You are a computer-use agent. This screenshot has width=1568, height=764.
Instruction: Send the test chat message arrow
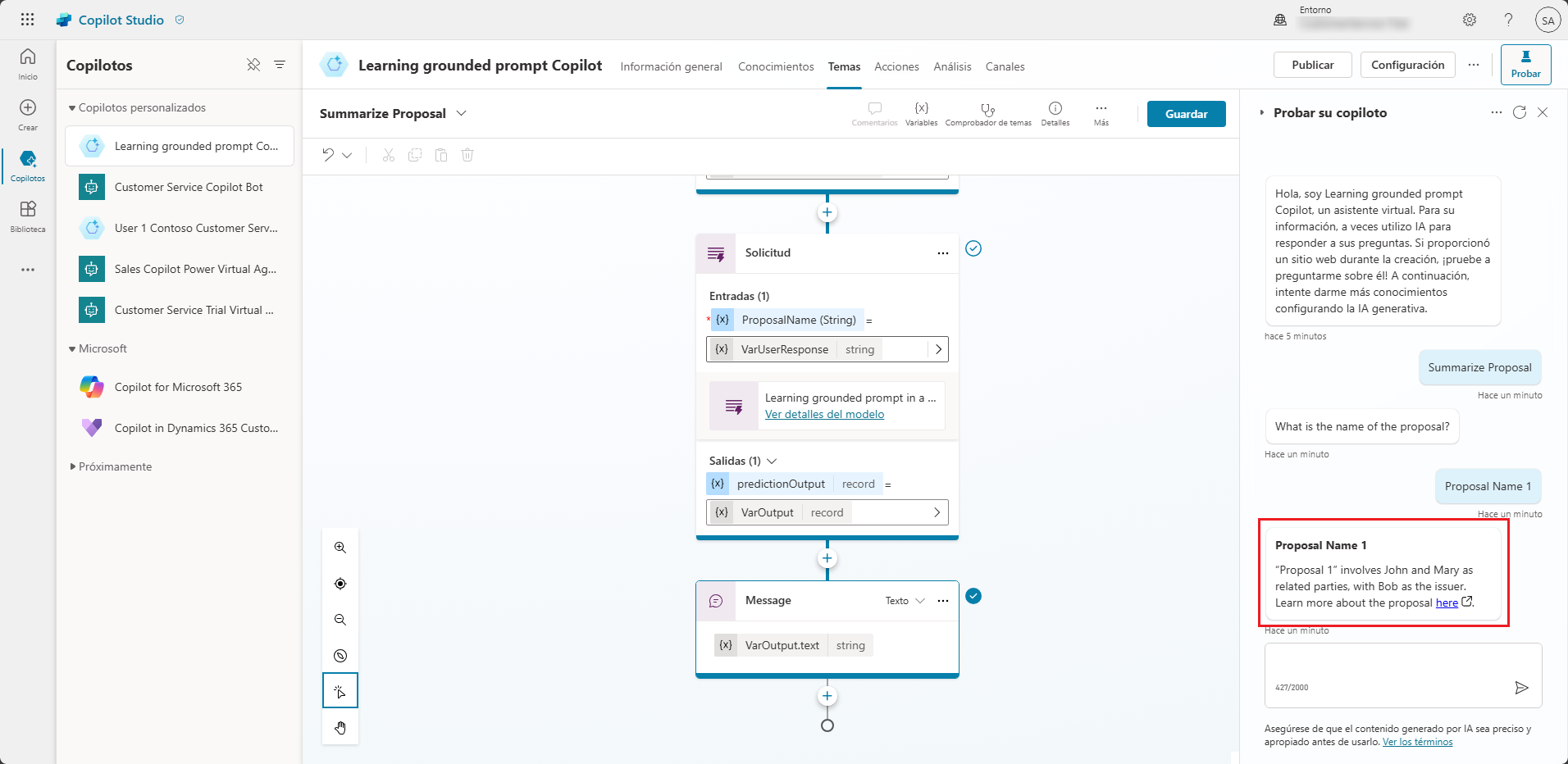(x=1521, y=688)
